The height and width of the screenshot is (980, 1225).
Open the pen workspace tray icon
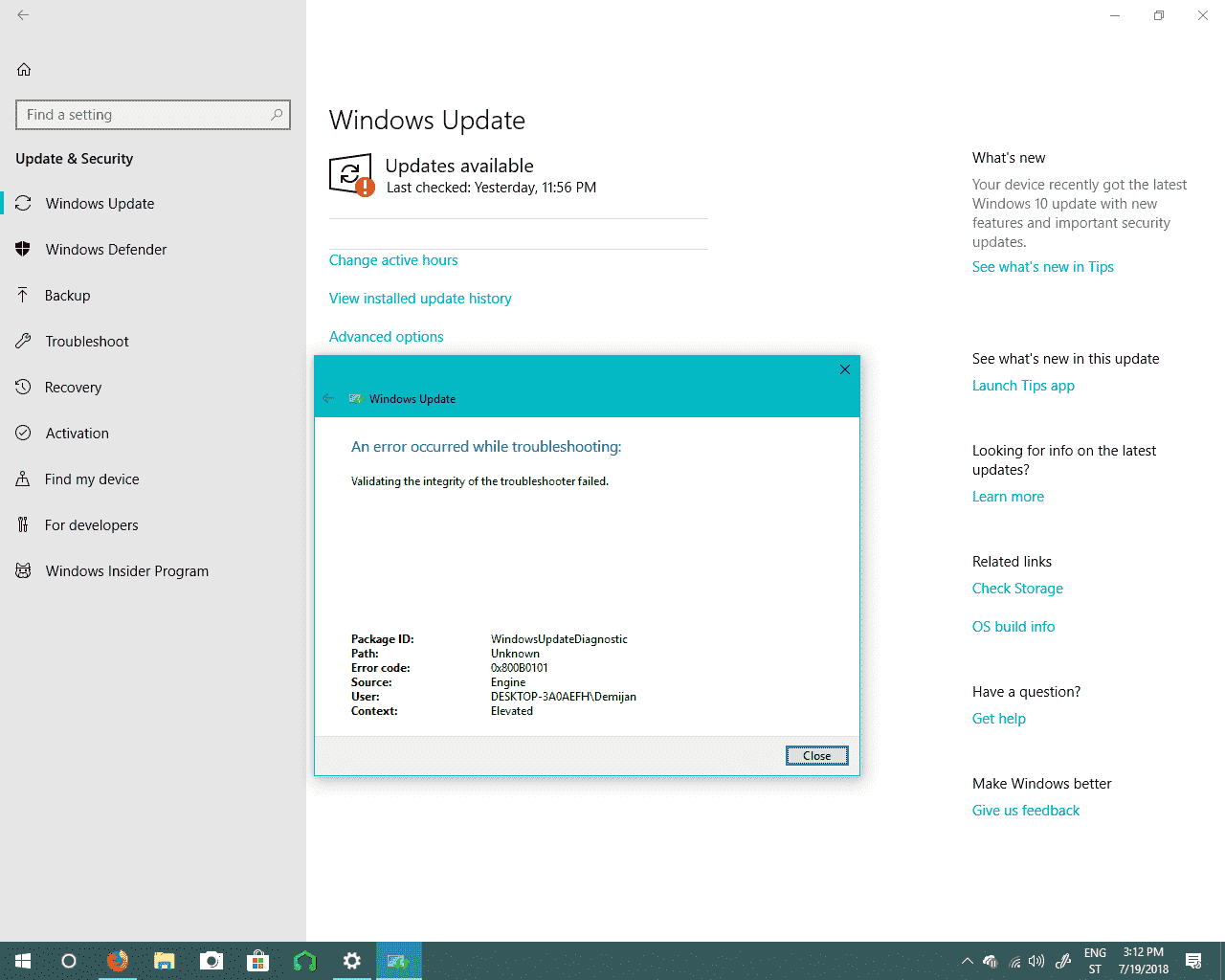click(1062, 961)
